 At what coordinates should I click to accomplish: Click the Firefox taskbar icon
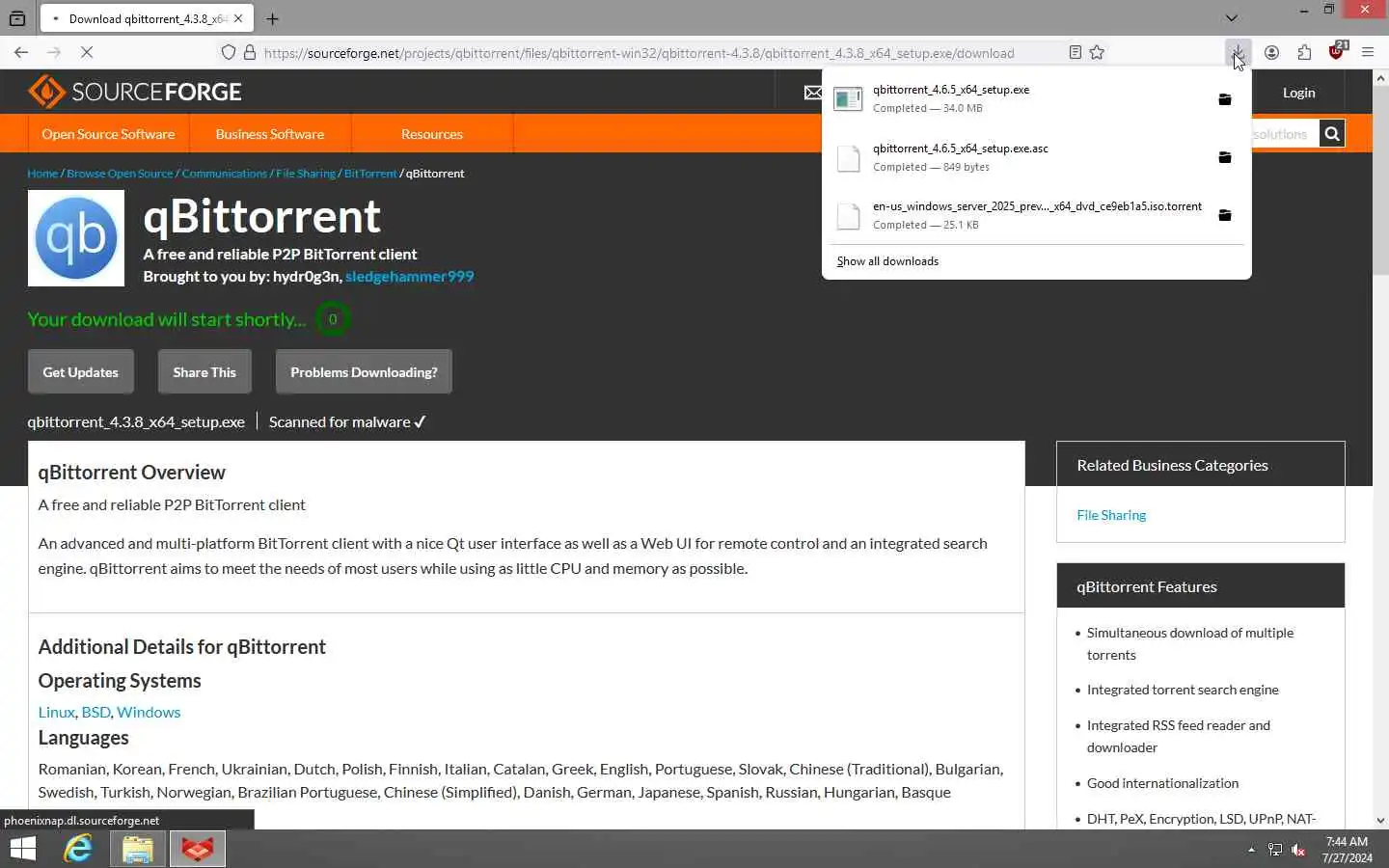click(198, 849)
